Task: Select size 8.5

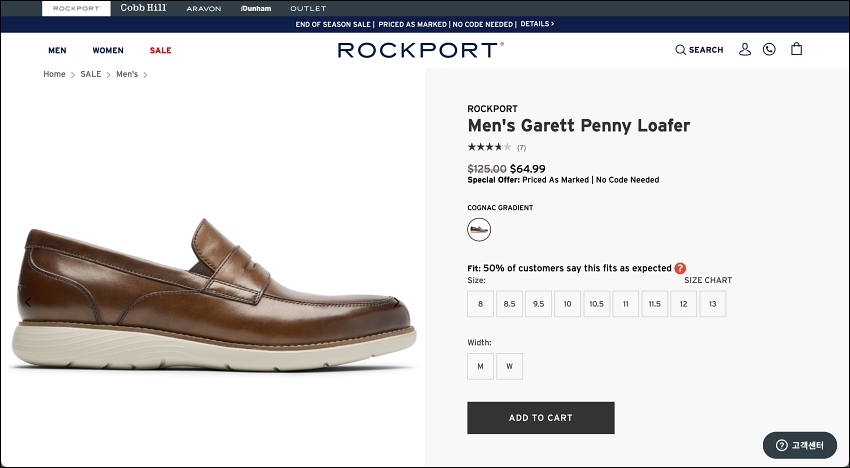Action: [510, 304]
